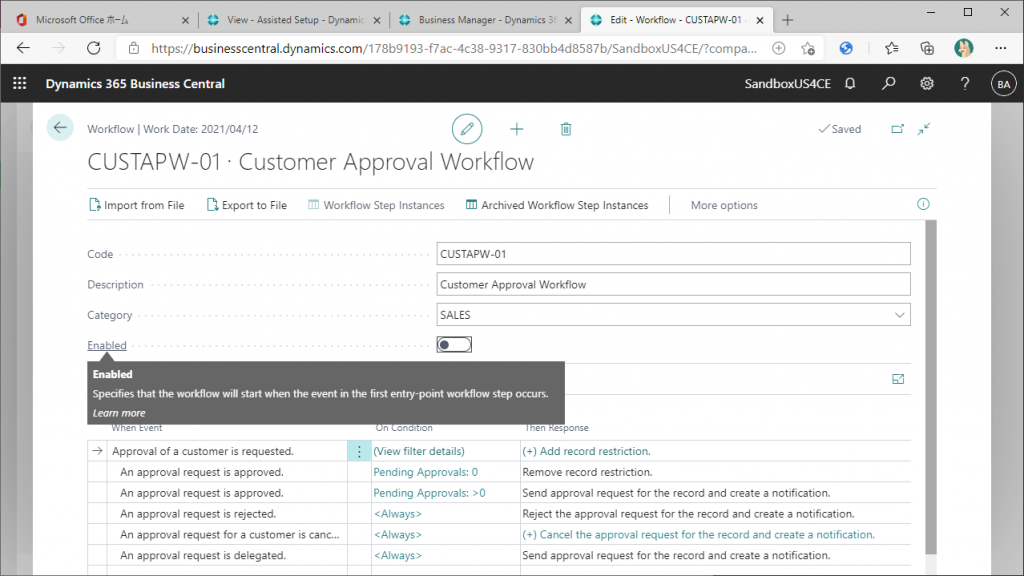Open the search magnifier in Business Central
1024x576 pixels.
click(x=888, y=84)
